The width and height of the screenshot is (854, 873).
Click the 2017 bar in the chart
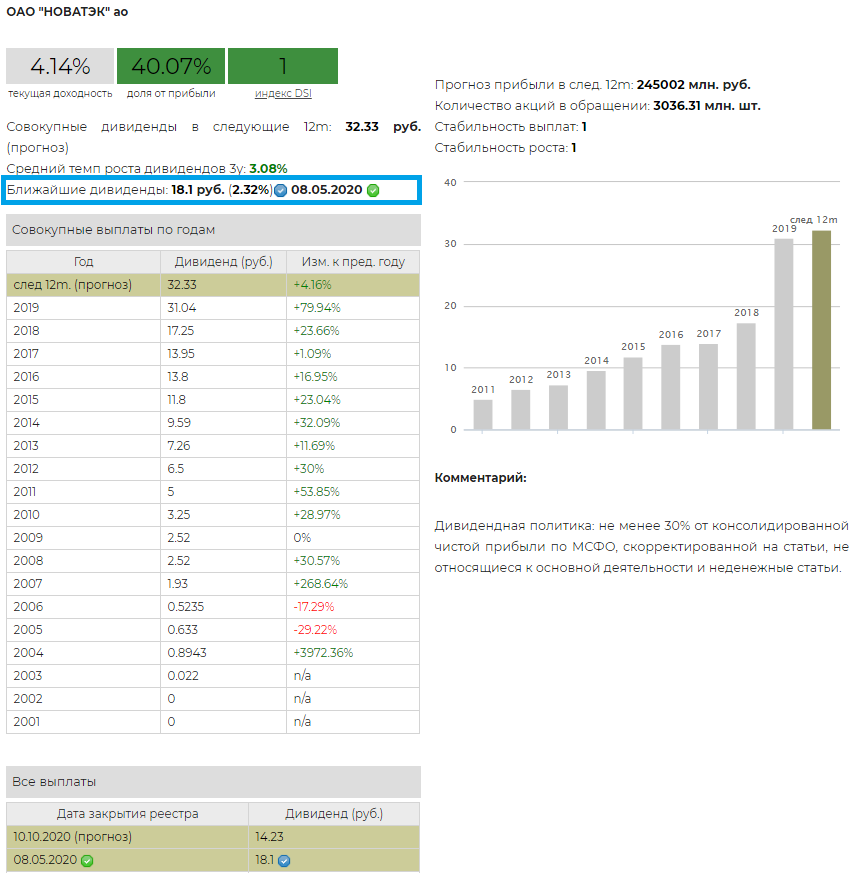[708, 386]
